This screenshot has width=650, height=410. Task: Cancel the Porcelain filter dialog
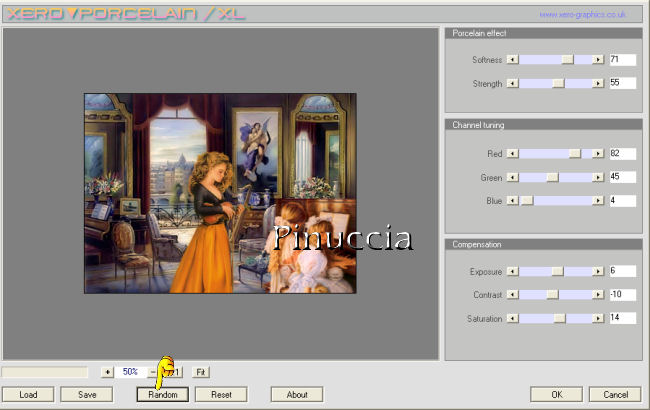[616, 395]
